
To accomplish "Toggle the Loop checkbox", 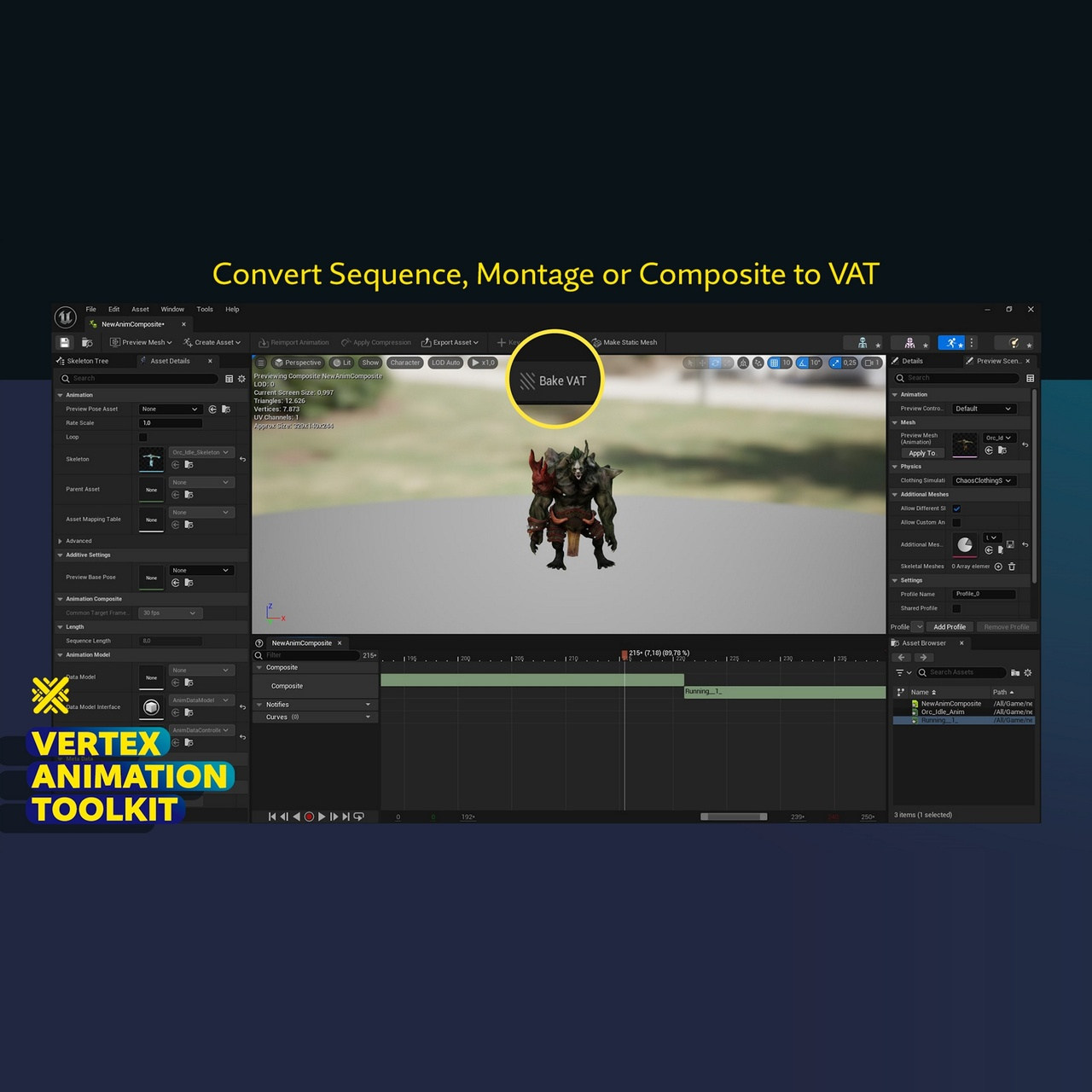I will (x=143, y=438).
